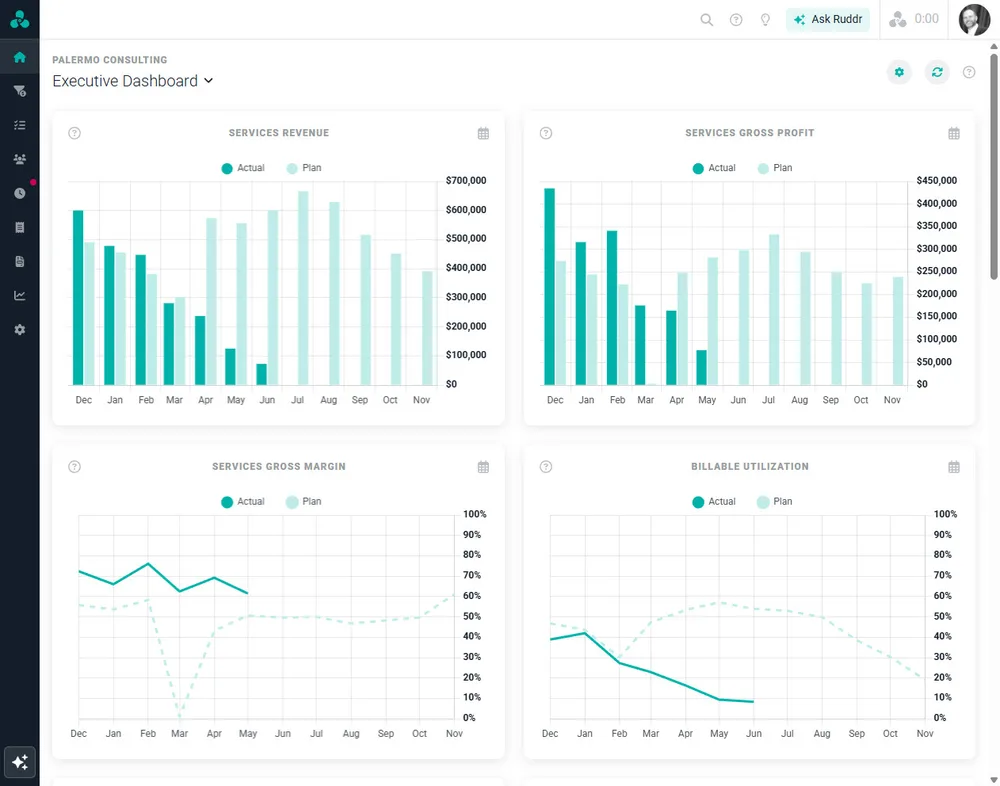Click the Ruddr logo in the sidebar
Viewport: 1000px width, 786px height.
(x=20, y=19)
